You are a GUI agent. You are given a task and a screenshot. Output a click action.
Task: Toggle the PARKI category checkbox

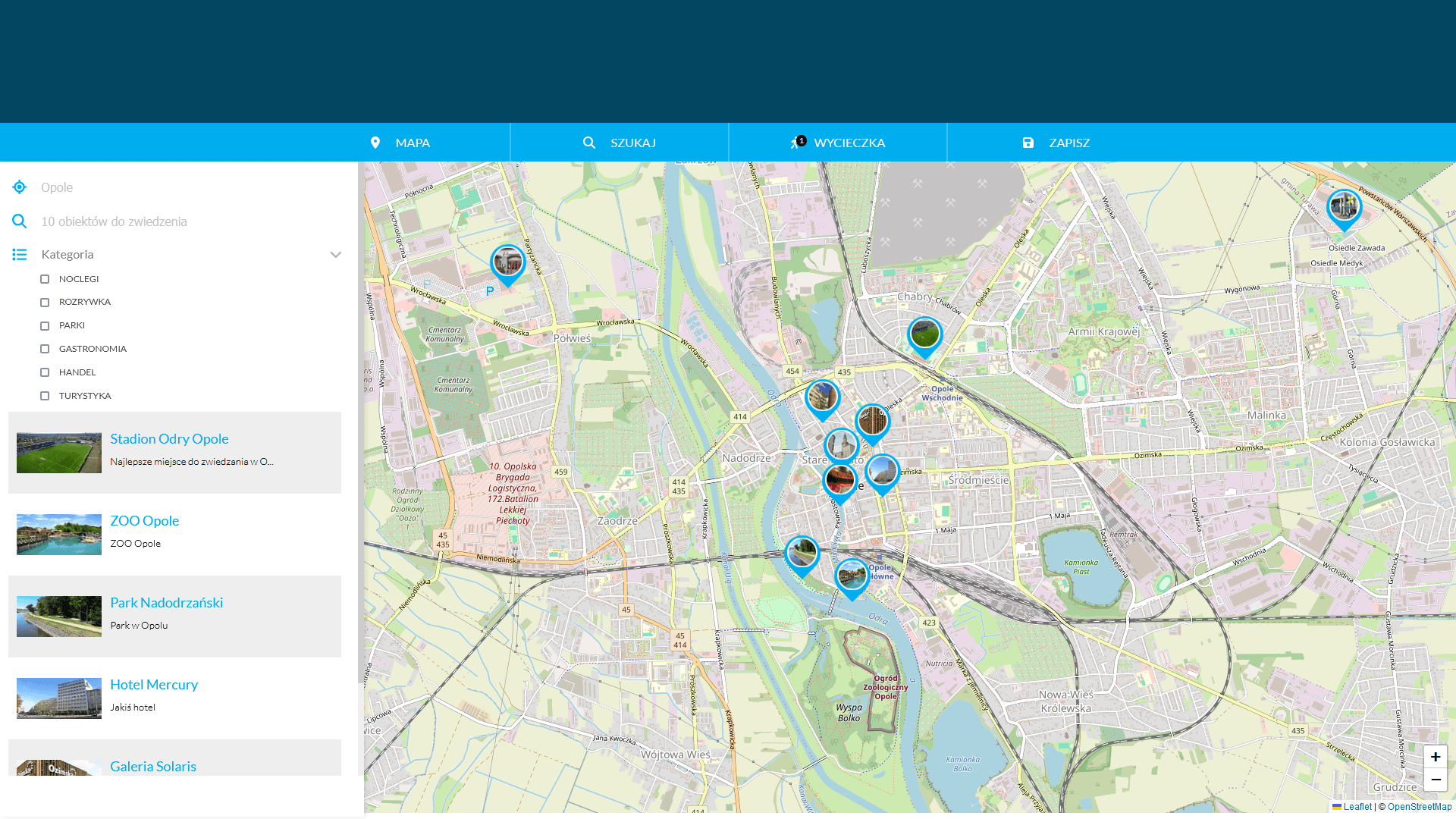(44, 325)
